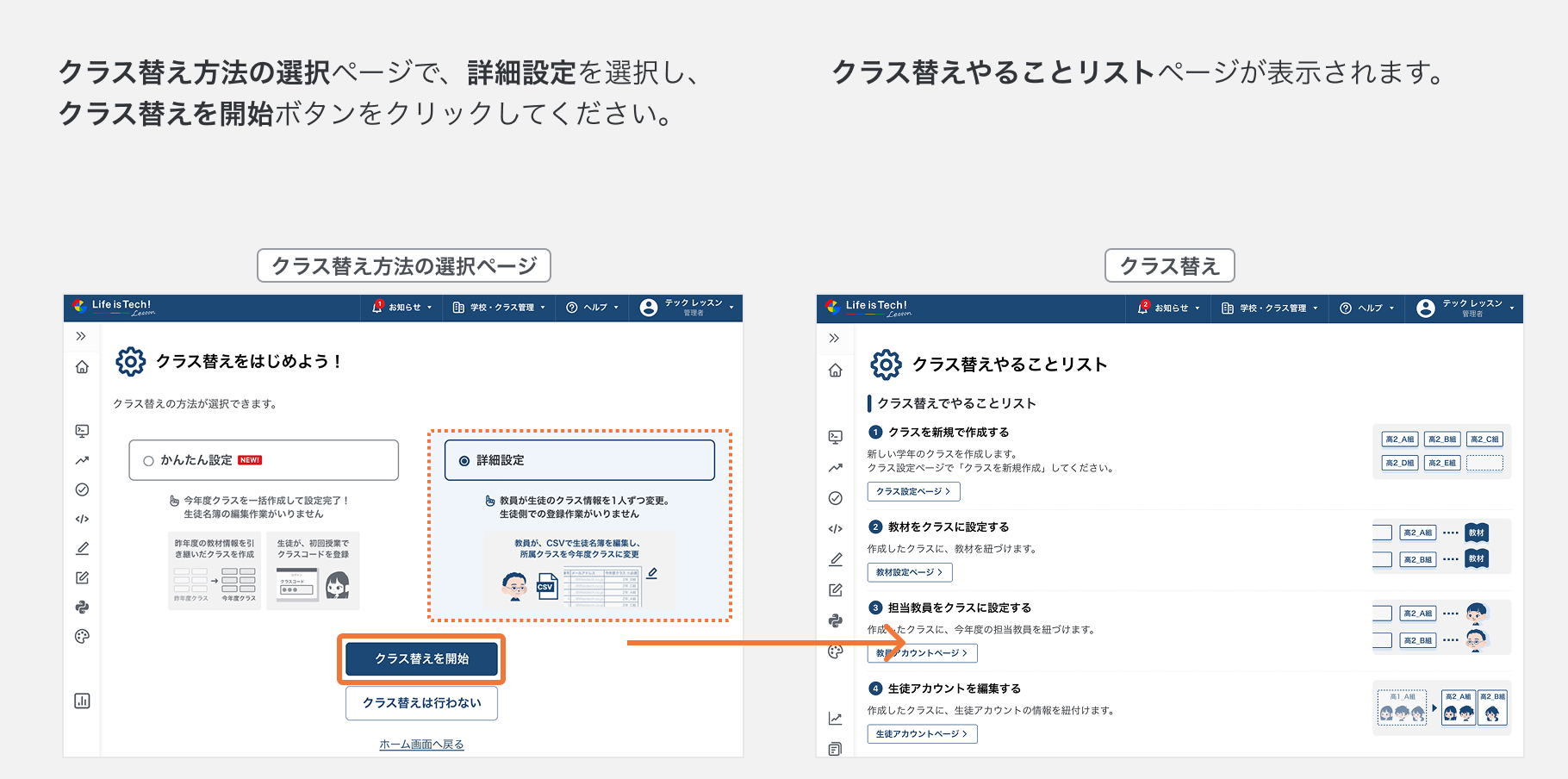Click teacher avatar beside 高2_A組 in step 3

[1477, 614]
